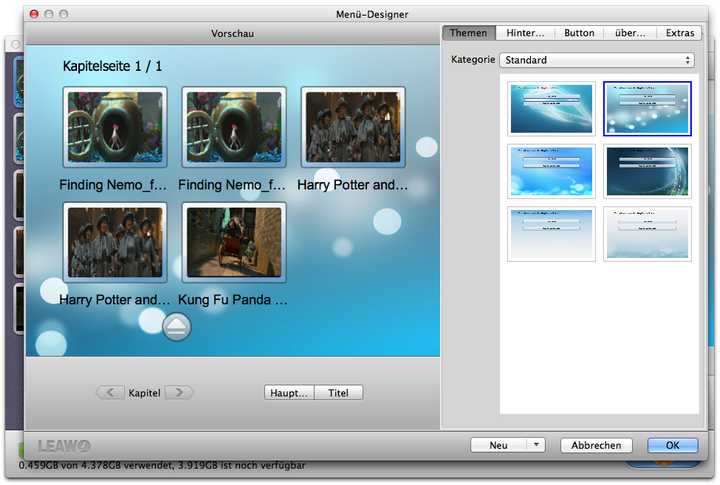
Task: Click the Kung Fu Panda chapter thumbnail
Action: [x=234, y=242]
